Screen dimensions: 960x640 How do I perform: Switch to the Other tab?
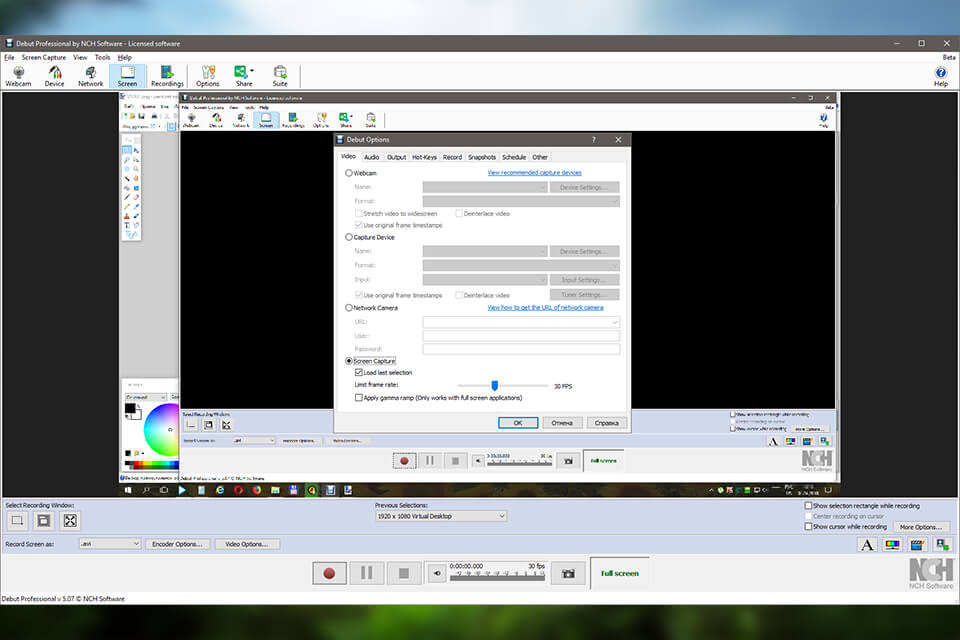tap(540, 157)
